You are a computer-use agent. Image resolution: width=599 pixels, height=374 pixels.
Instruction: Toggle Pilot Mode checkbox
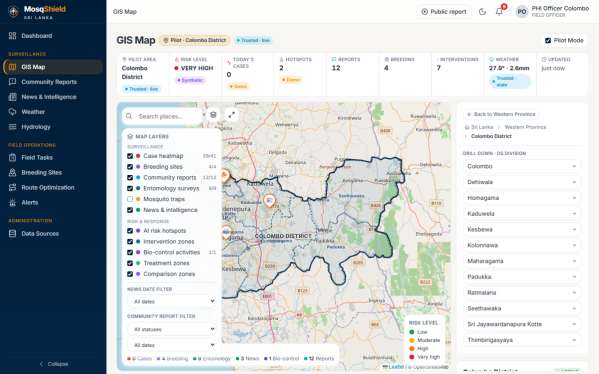[548, 40]
